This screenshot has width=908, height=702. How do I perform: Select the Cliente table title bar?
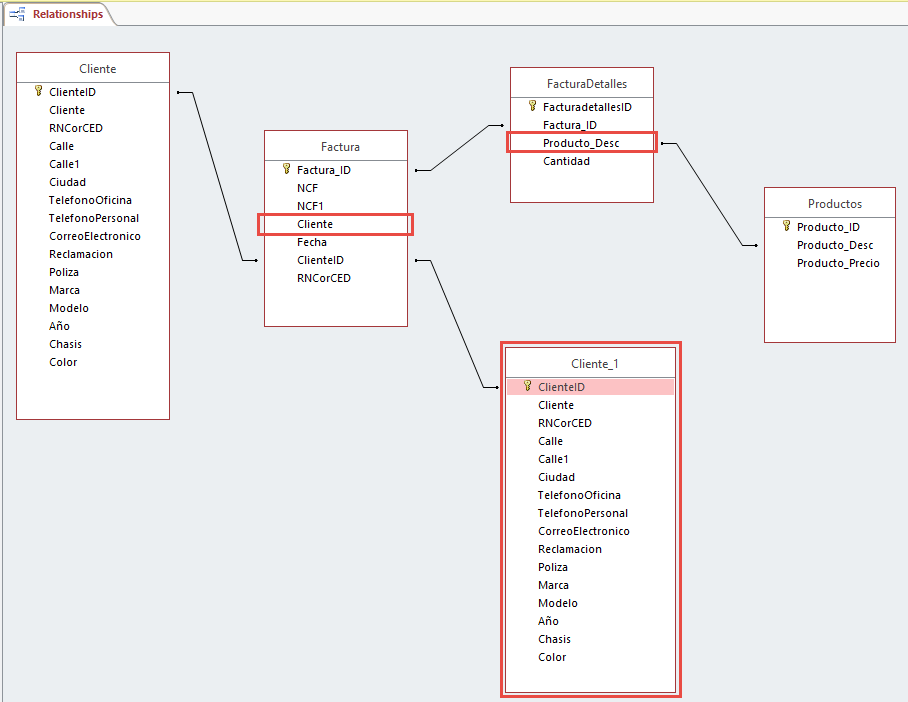[93, 68]
